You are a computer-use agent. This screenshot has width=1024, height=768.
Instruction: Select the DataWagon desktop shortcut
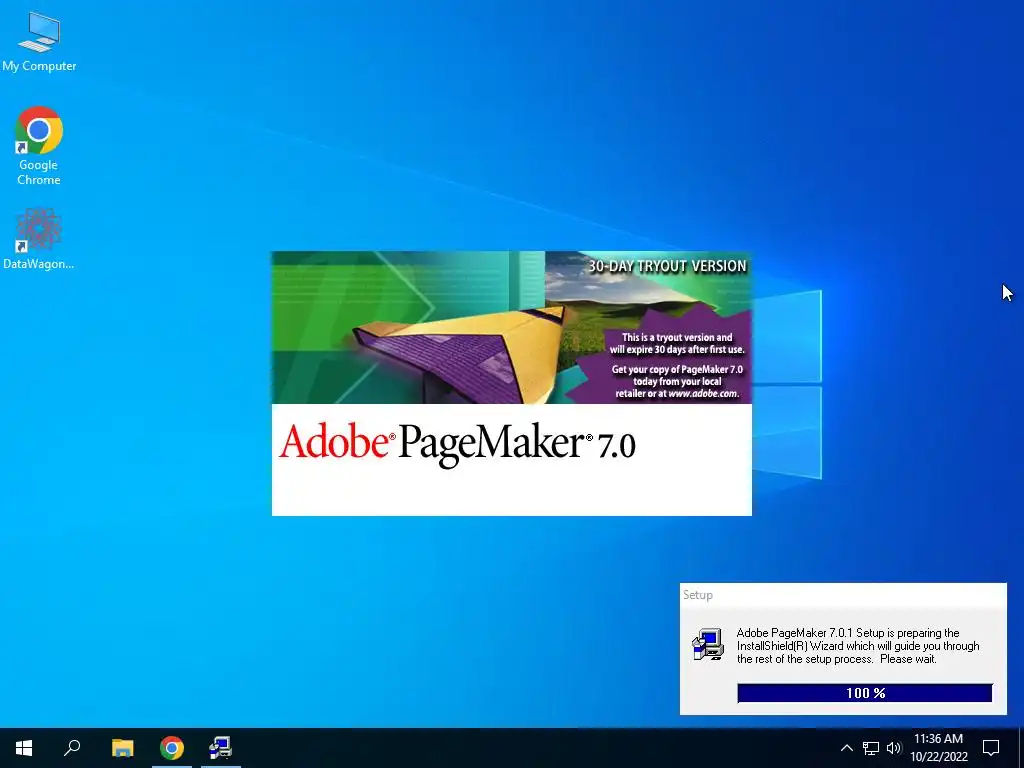tap(39, 239)
